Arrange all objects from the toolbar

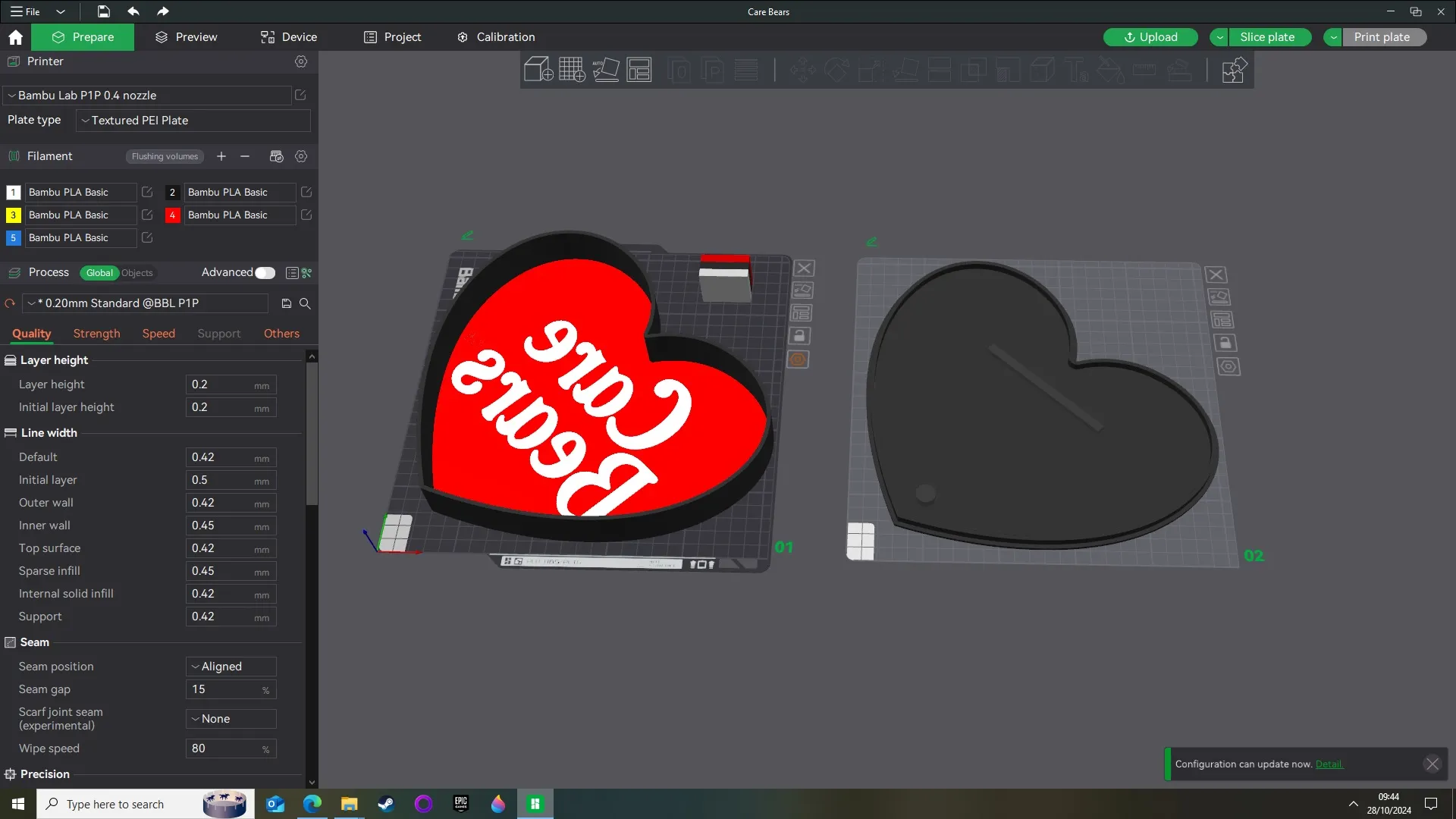tap(639, 70)
